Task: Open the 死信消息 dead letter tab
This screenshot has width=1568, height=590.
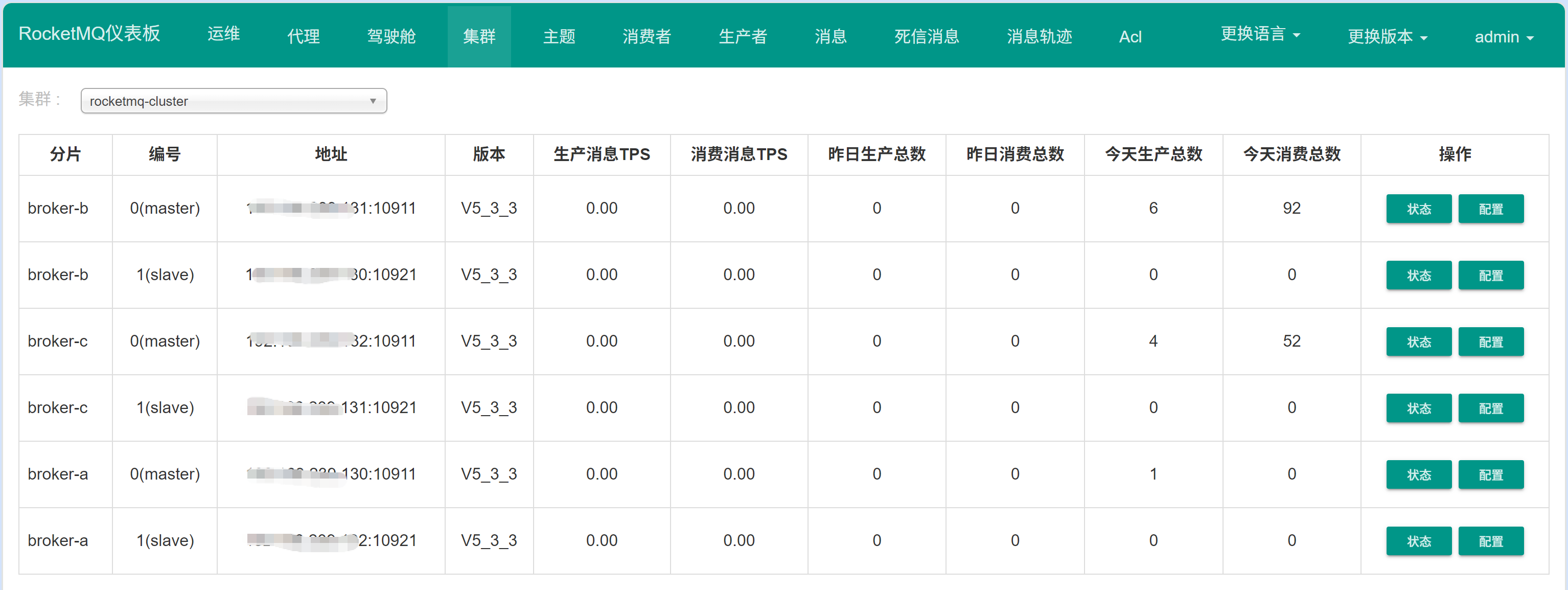Action: click(x=926, y=36)
